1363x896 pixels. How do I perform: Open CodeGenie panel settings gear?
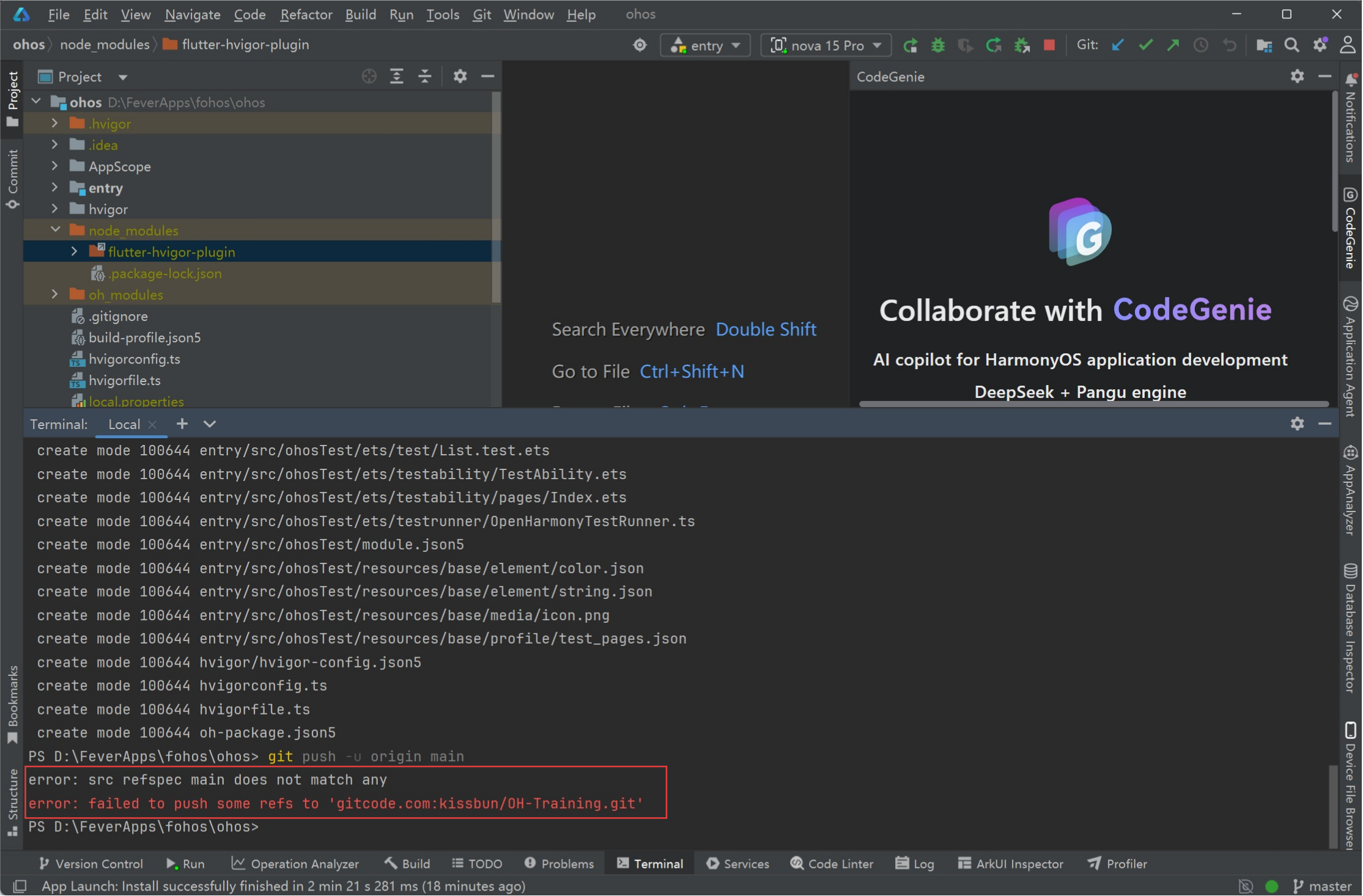point(1297,76)
